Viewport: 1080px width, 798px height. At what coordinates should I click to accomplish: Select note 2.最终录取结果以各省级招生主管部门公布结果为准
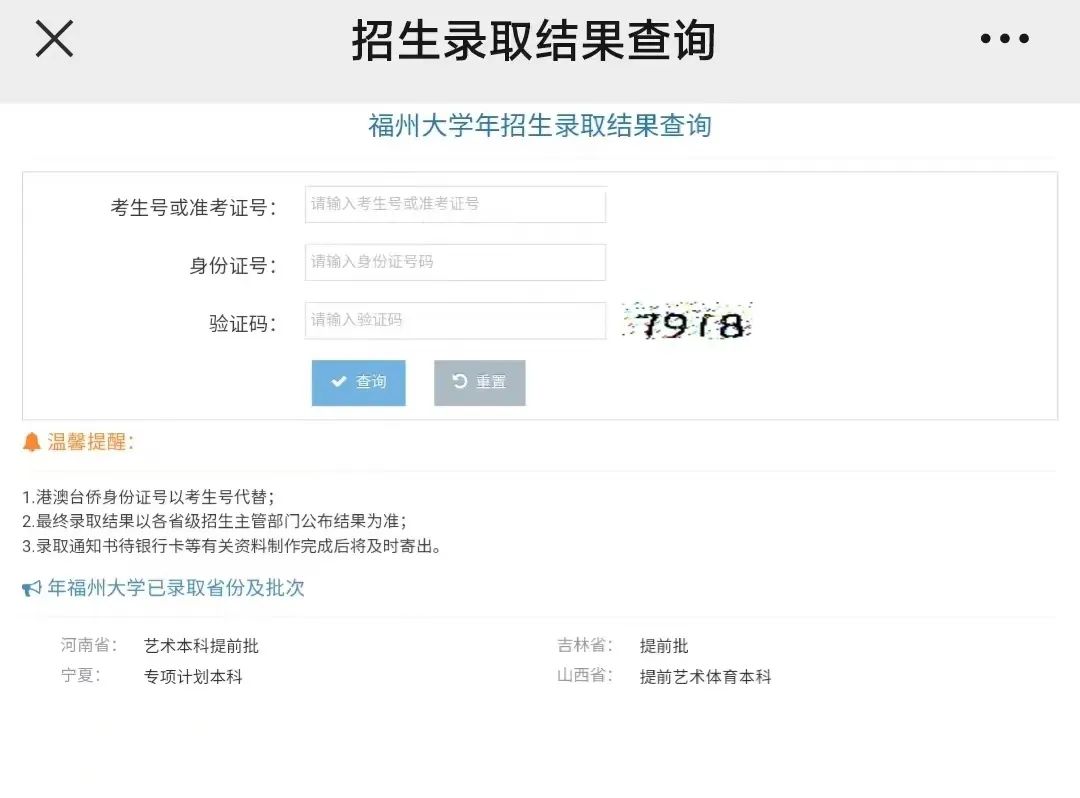(x=214, y=521)
